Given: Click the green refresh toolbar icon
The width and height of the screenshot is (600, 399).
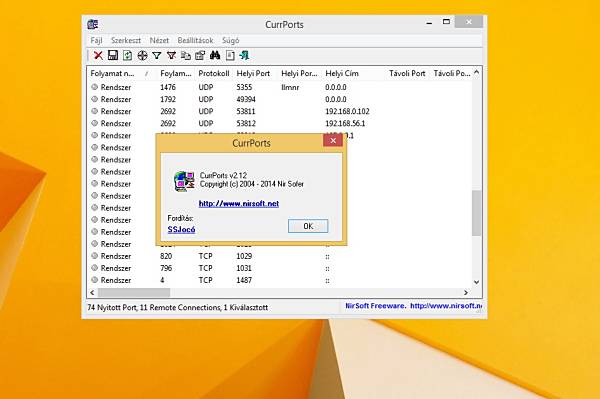Looking at the screenshot, I should tap(127, 55).
